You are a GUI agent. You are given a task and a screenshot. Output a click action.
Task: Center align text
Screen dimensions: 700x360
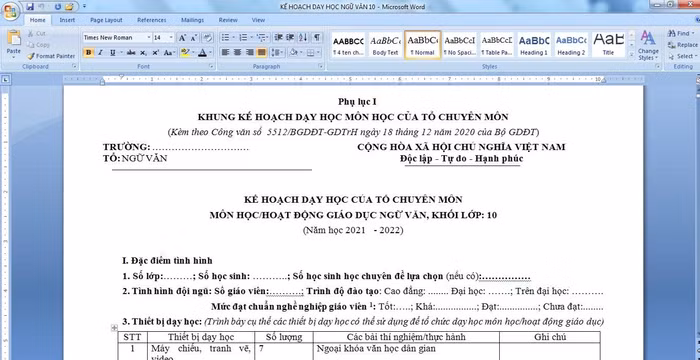(238, 53)
